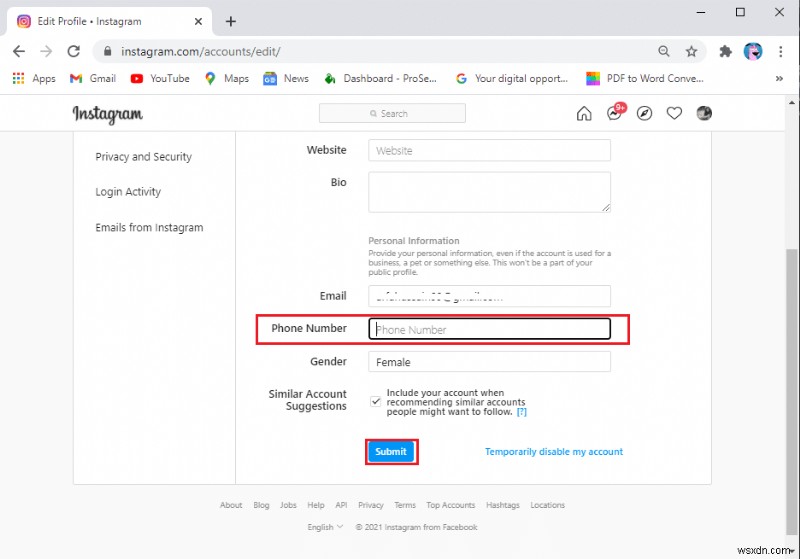Toggle Similar Account Suggestions checkbox
Screen dimensions: 800x559
click(x=376, y=401)
